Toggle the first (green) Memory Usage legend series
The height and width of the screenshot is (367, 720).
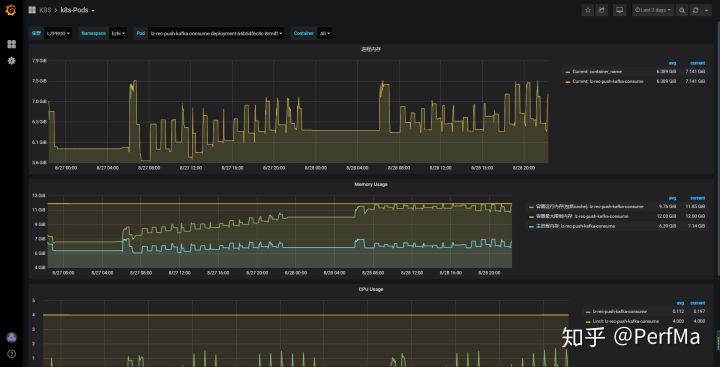tap(590, 207)
